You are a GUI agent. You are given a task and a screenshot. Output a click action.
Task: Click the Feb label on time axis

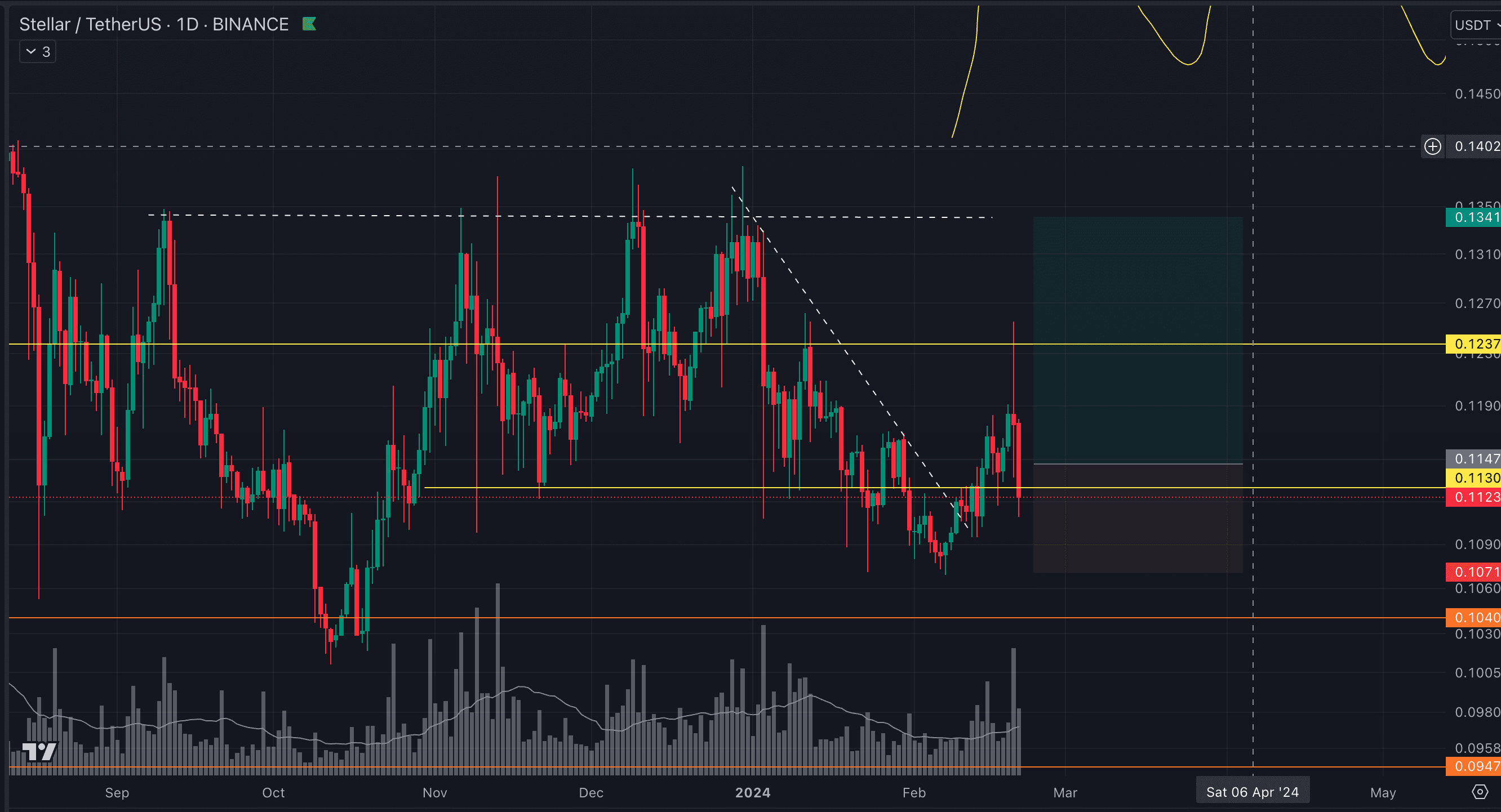(914, 792)
